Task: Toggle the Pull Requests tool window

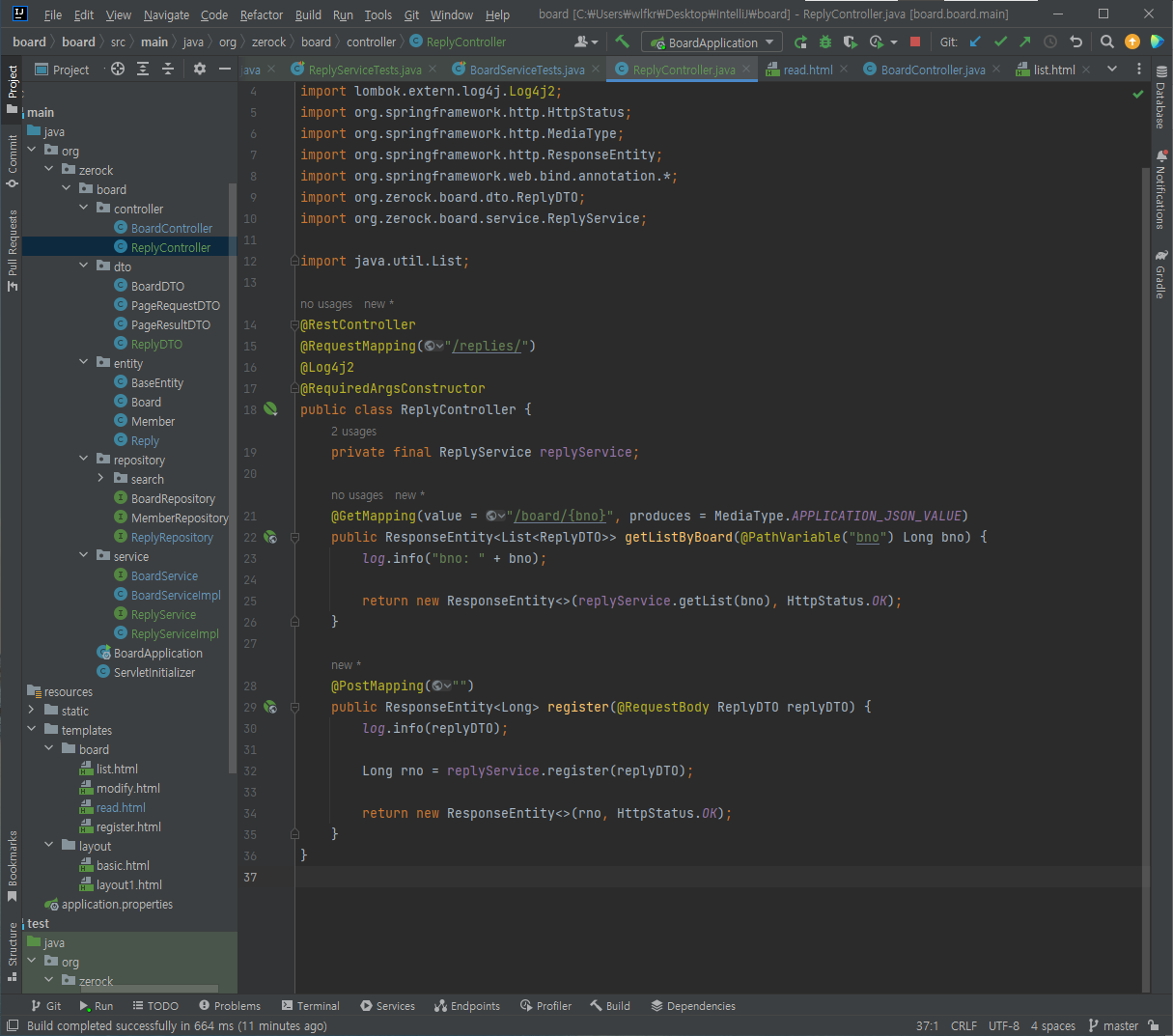Action: (12, 249)
